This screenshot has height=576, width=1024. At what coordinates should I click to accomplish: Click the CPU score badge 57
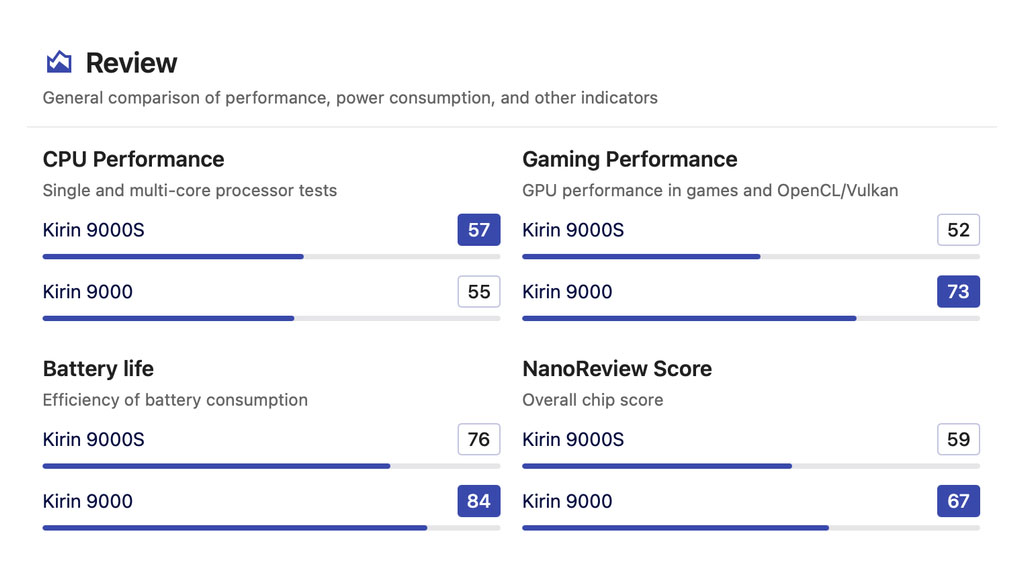coord(479,230)
